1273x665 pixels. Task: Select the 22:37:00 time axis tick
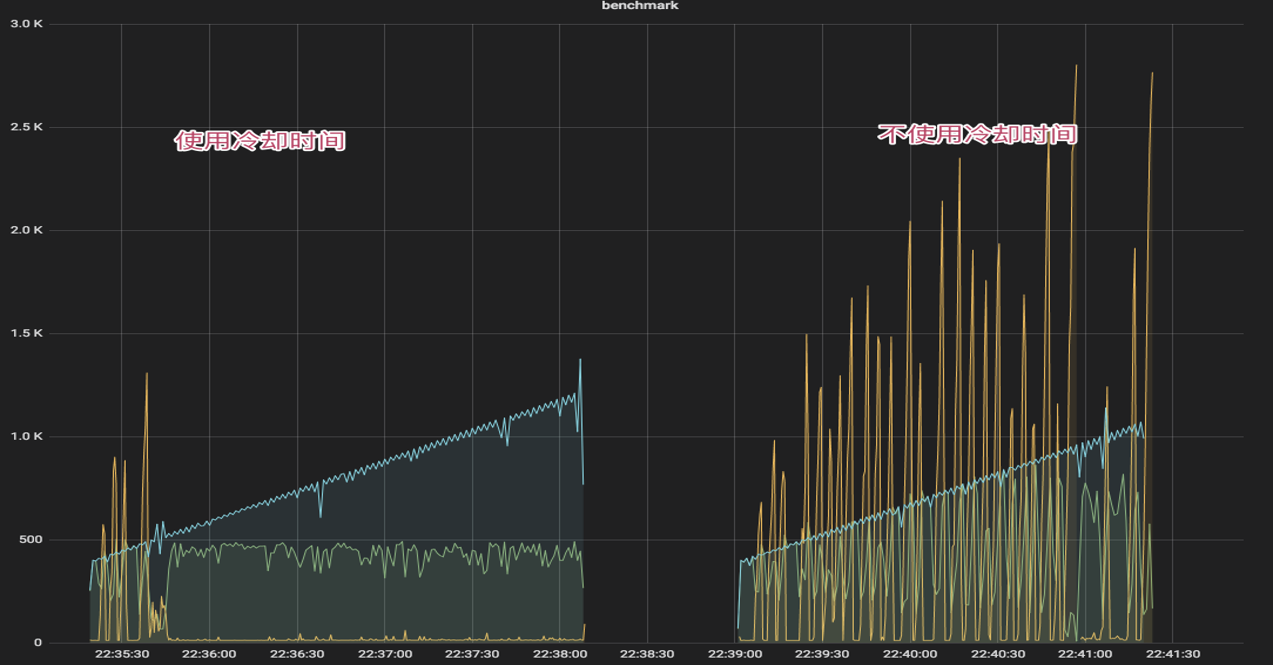click(x=384, y=654)
